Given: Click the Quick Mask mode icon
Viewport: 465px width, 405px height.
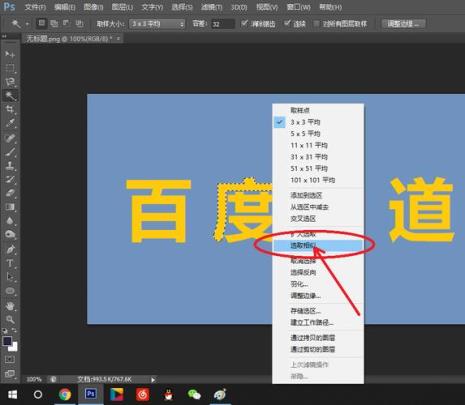Looking at the screenshot, I should coord(10,359).
